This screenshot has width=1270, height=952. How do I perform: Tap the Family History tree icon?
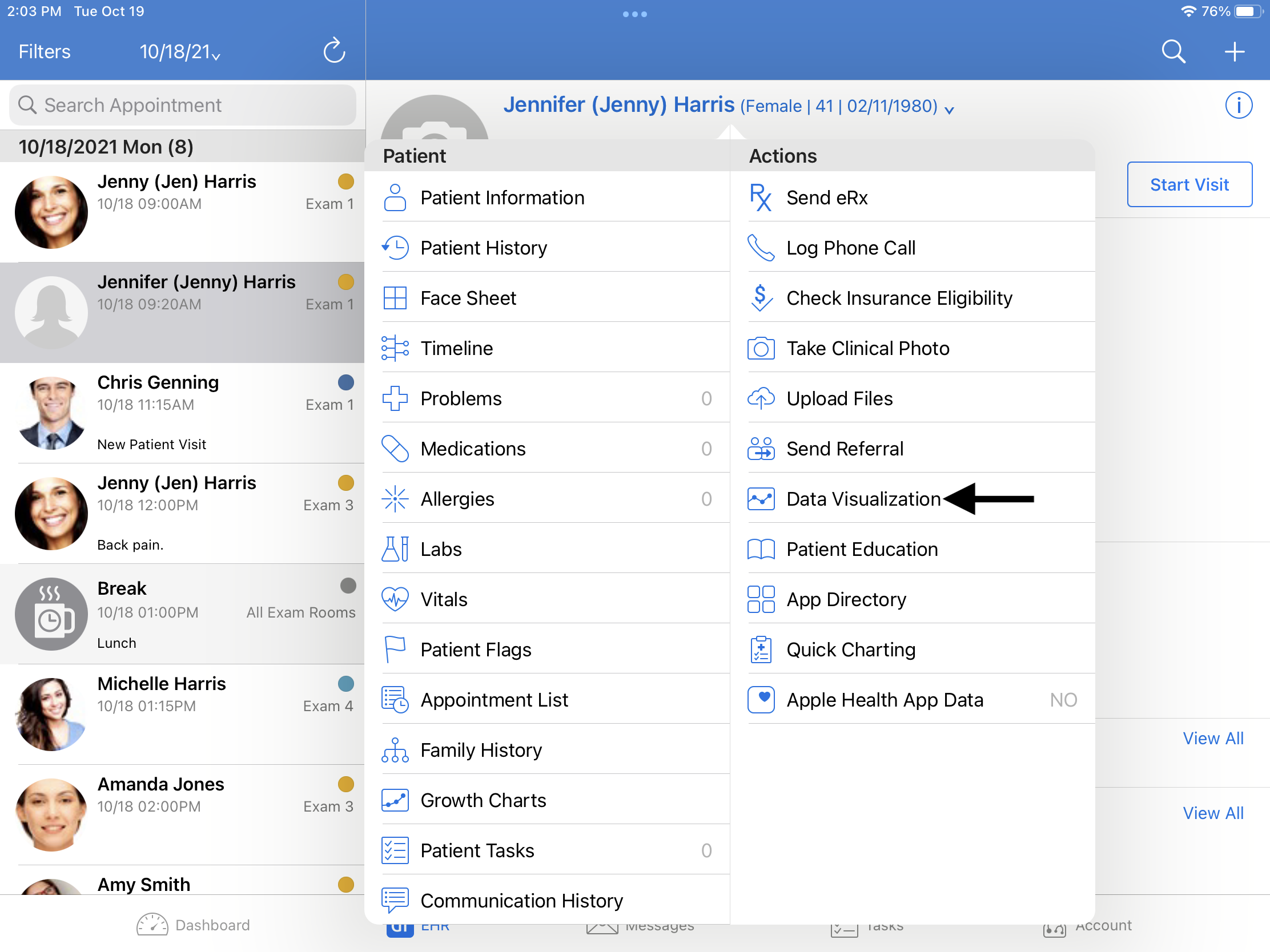click(x=395, y=750)
